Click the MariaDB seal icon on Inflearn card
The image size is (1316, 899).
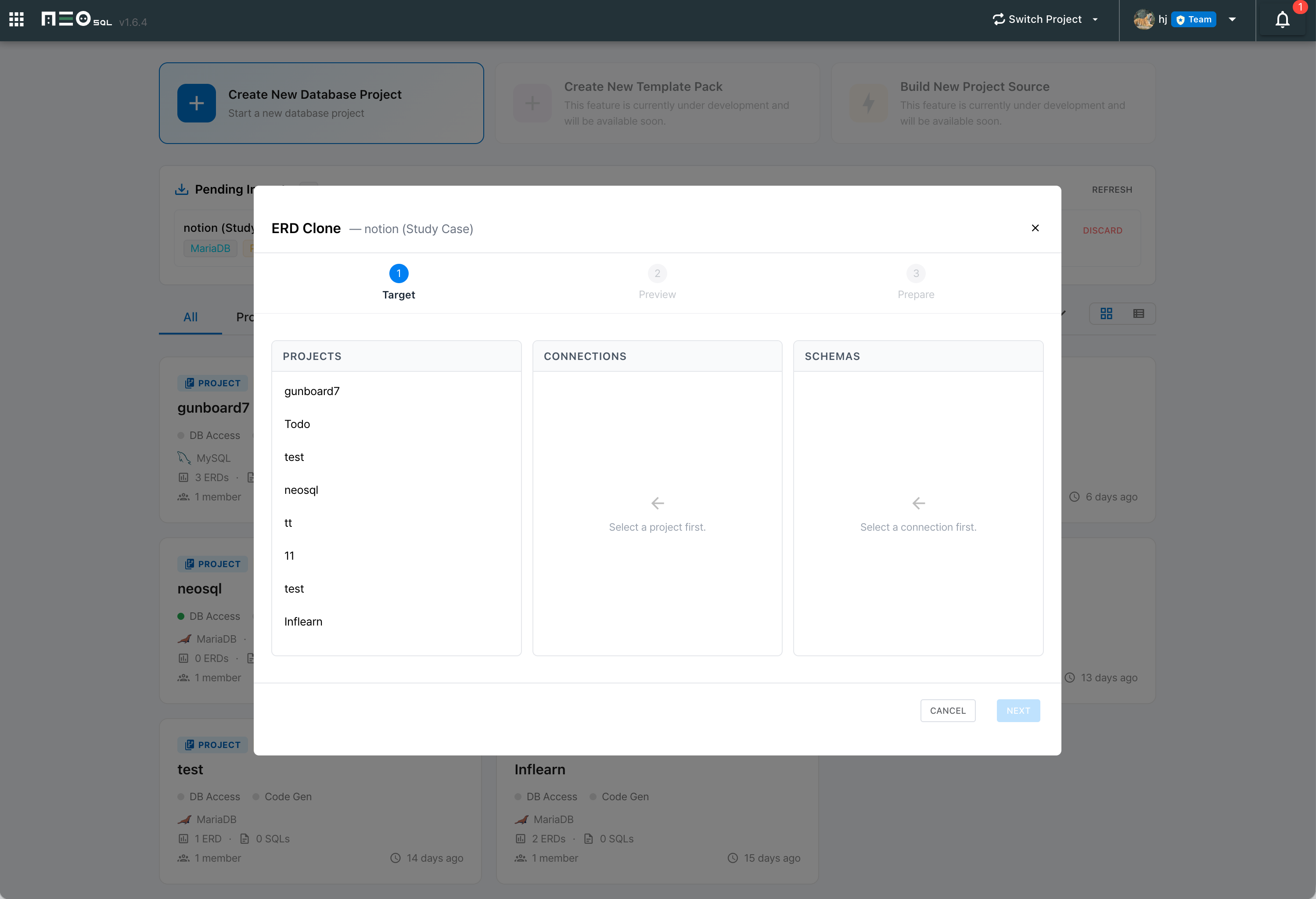tap(521, 819)
